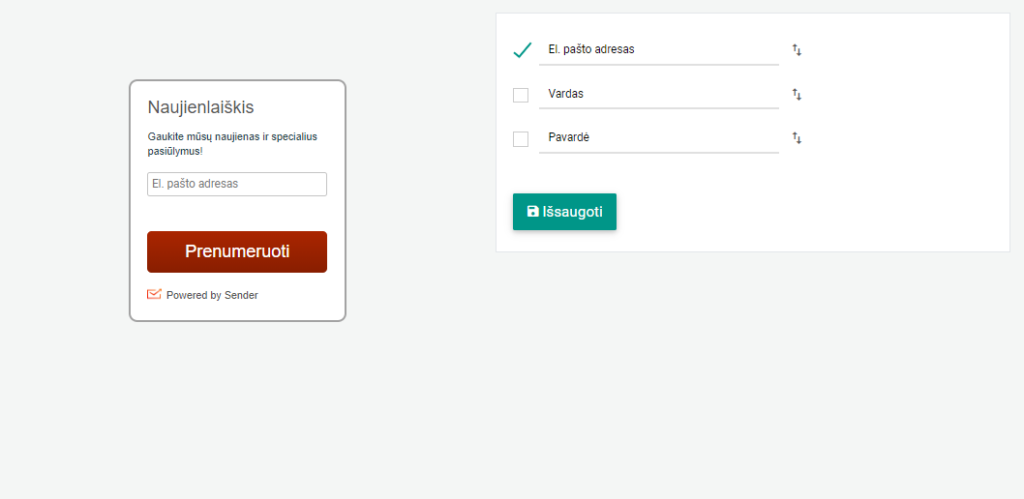Edit the Vardas label field

pyautogui.click(x=659, y=94)
